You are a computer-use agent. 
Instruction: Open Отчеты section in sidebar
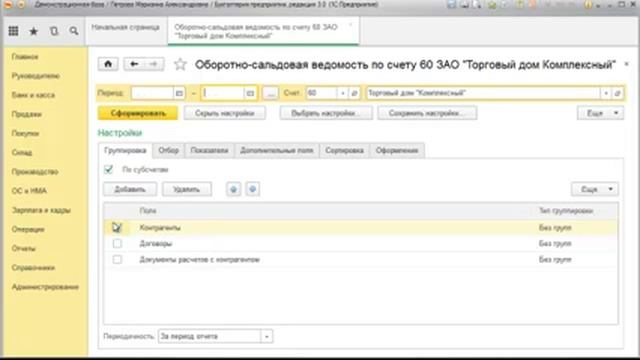click(x=24, y=249)
